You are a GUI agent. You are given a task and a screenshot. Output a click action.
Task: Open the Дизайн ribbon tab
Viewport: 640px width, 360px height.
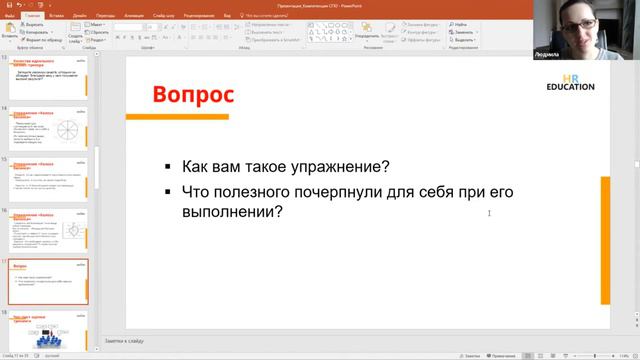80,16
